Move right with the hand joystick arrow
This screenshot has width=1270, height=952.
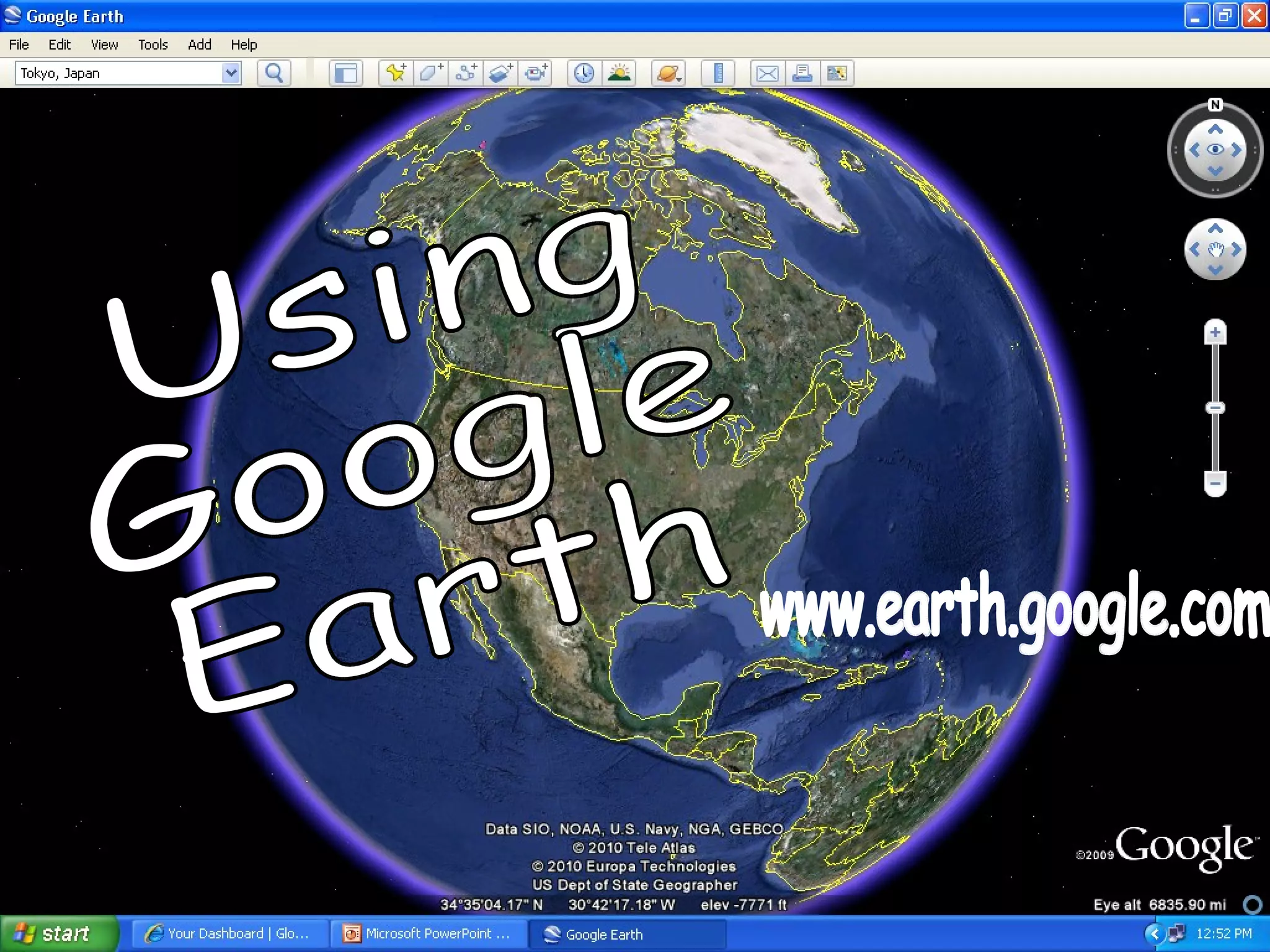pos(1237,249)
